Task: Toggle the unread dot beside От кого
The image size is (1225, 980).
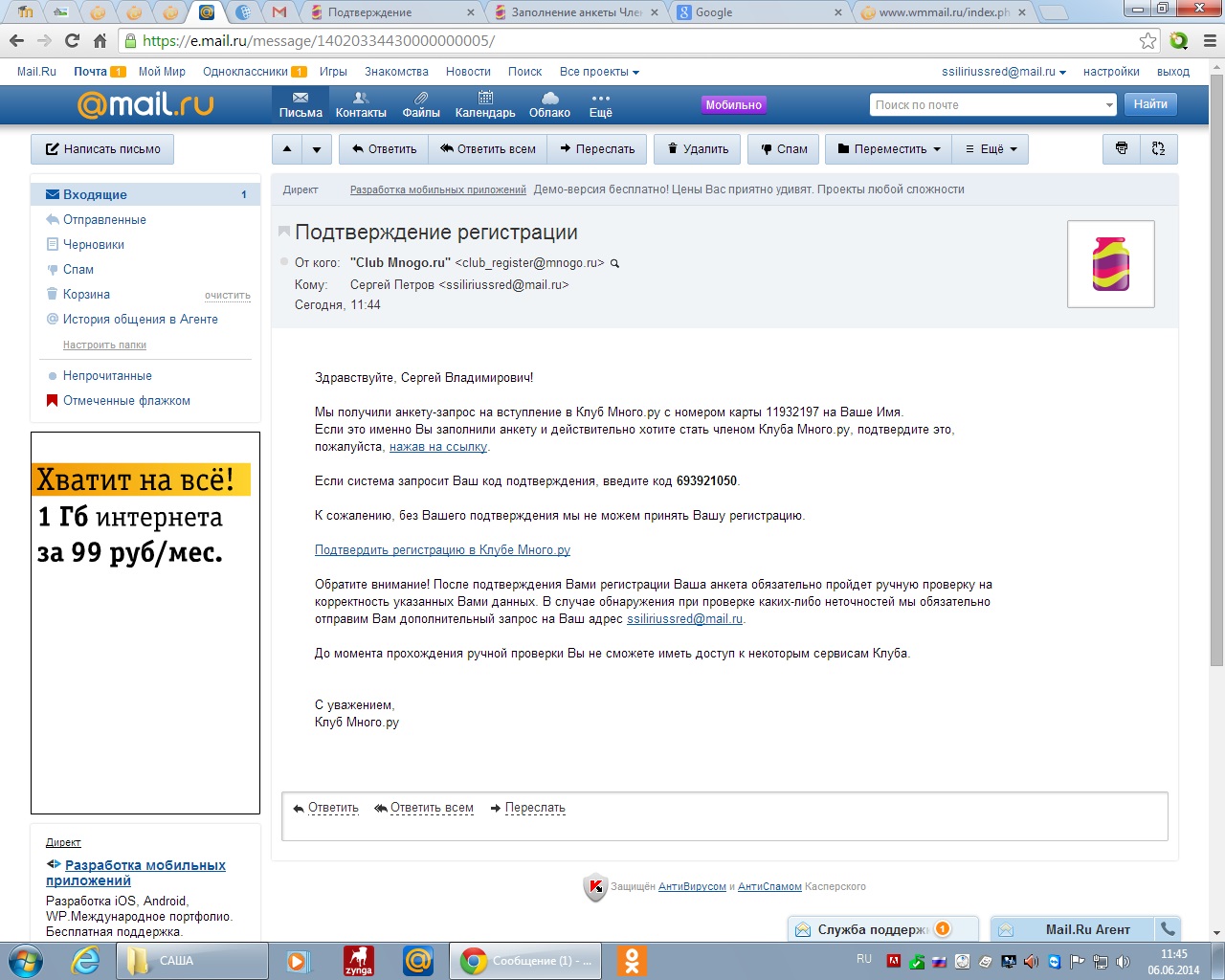Action: 284,261
